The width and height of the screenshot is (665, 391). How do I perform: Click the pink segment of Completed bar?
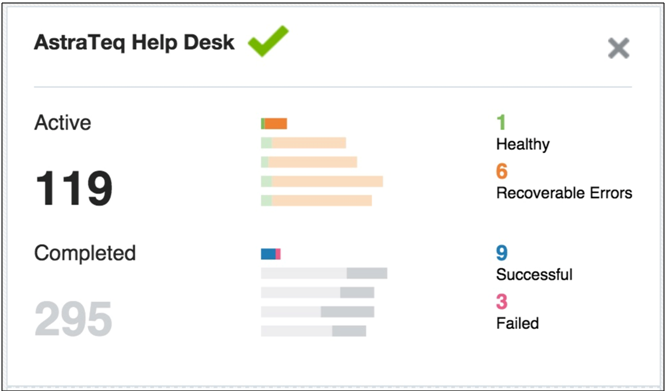coord(278,254)
